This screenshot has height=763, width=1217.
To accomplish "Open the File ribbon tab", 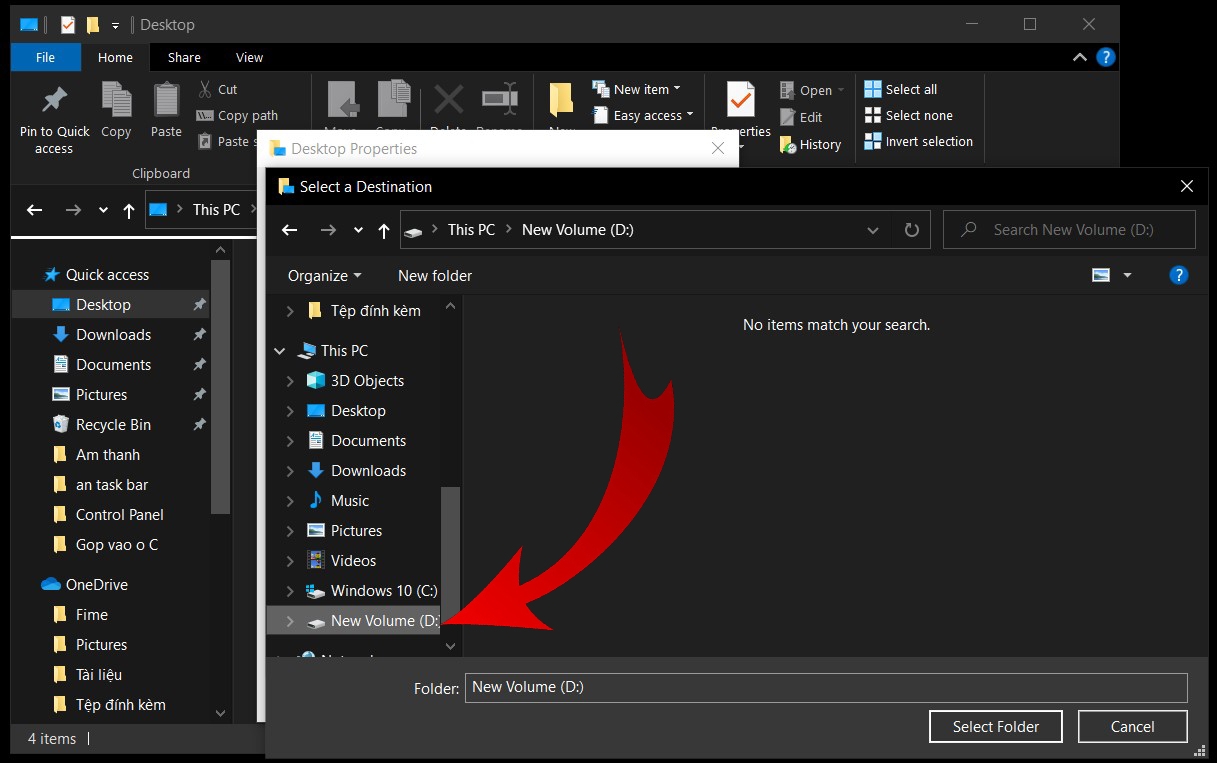I will coord(46,57).
